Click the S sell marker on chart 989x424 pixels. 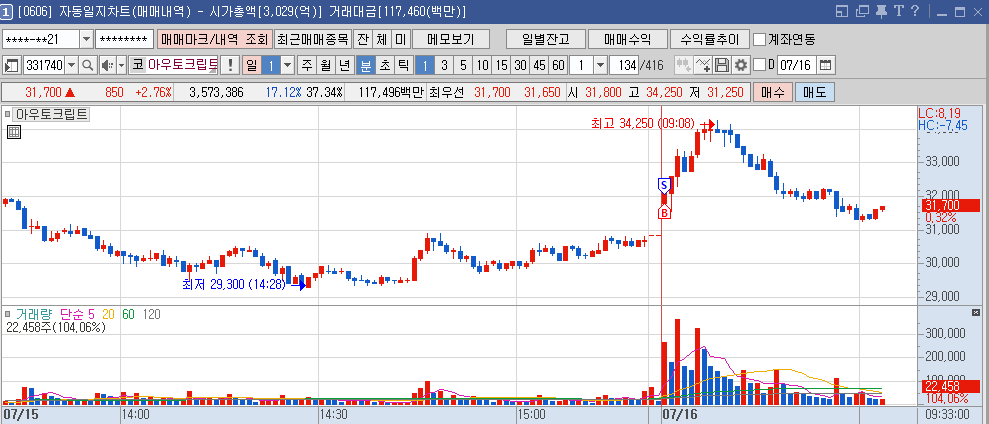pos(663,185)
